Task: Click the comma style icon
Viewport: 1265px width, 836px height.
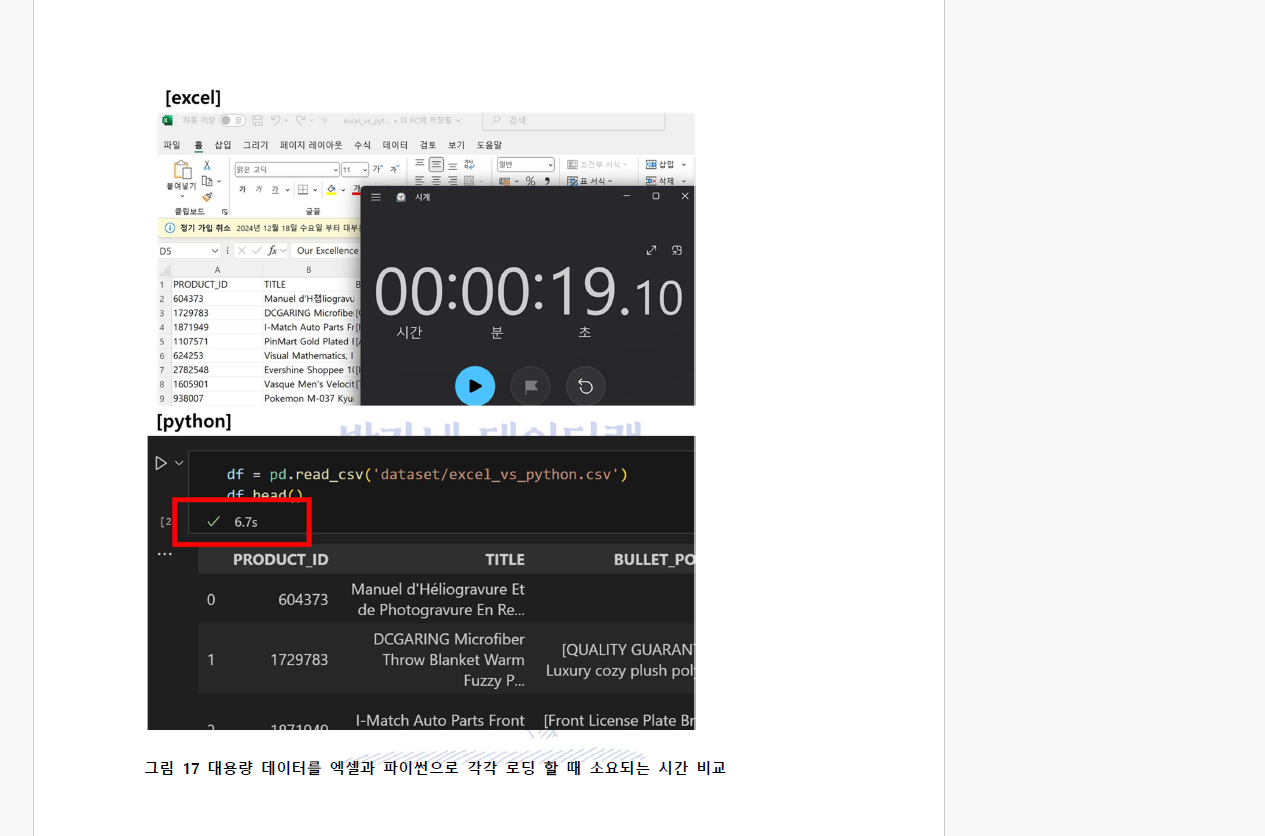Action: [x=547, y=181]
